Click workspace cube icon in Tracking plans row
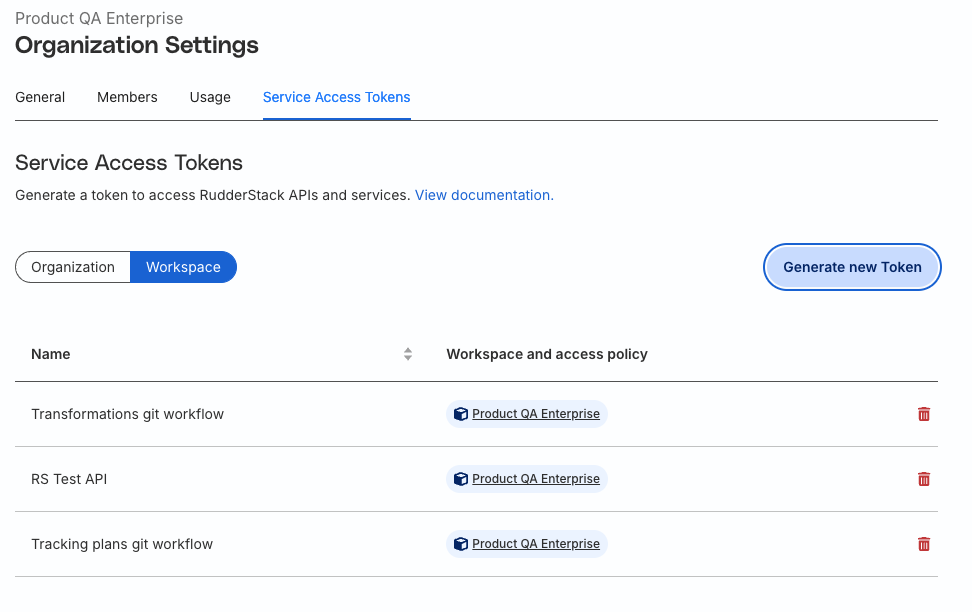Screen dimensions: 972x612 coord(461,544)
